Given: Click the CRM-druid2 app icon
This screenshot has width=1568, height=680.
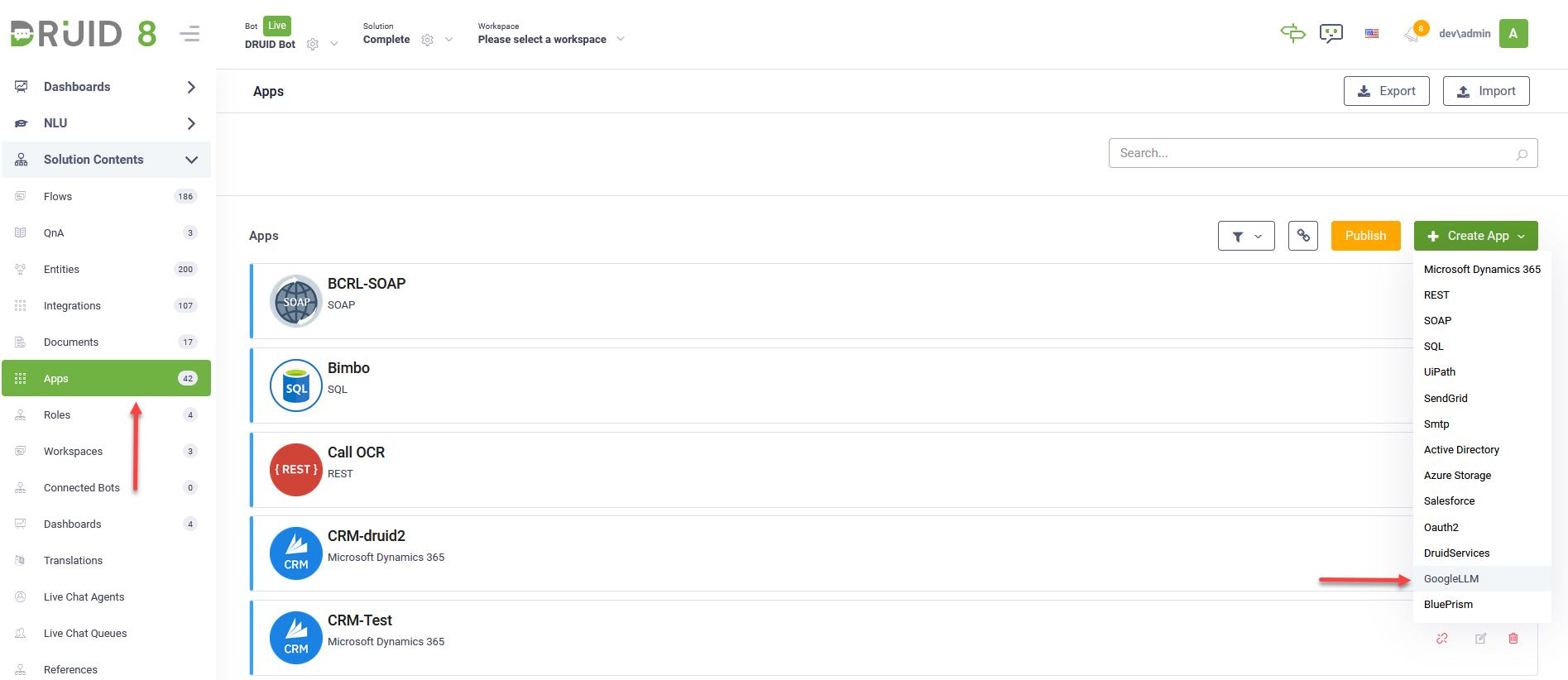Looking at the screenshot, I should [x=296, y=553].
